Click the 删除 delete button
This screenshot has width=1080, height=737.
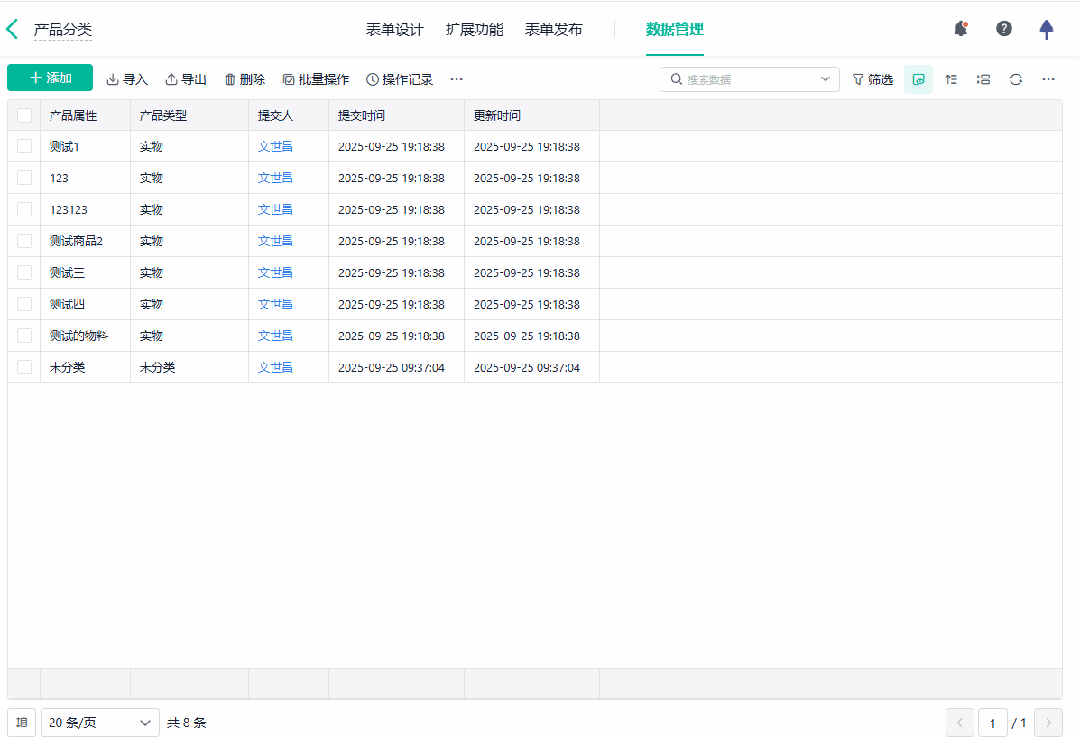[245, 79]
